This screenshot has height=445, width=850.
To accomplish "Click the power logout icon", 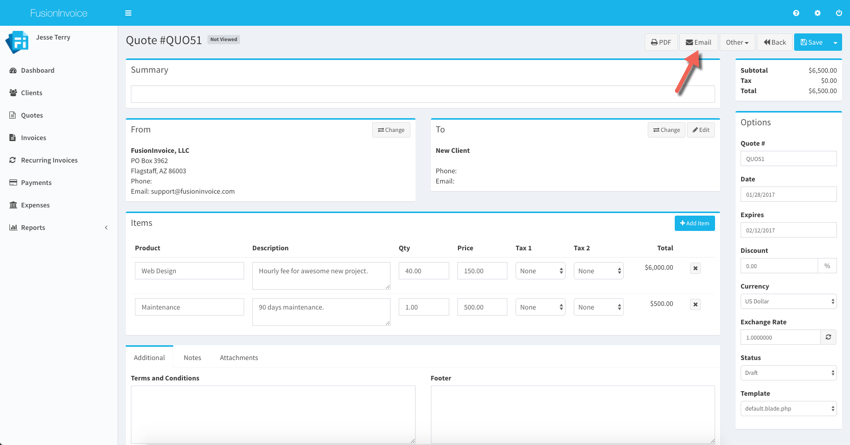I will [x=838, y=13].
